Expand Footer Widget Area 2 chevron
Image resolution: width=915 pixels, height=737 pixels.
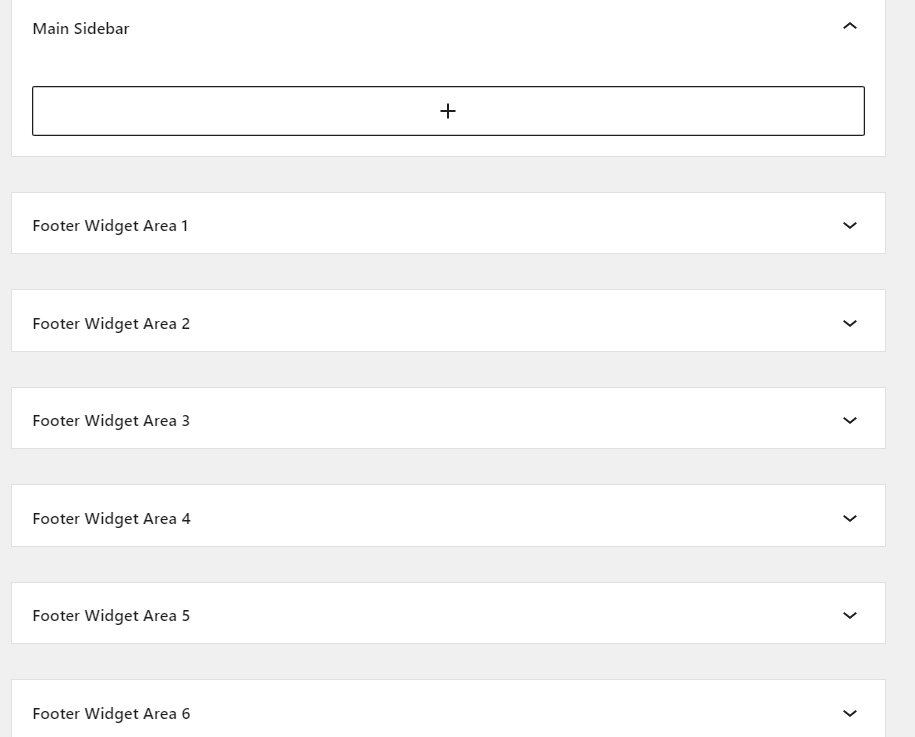tap(850, 323)
